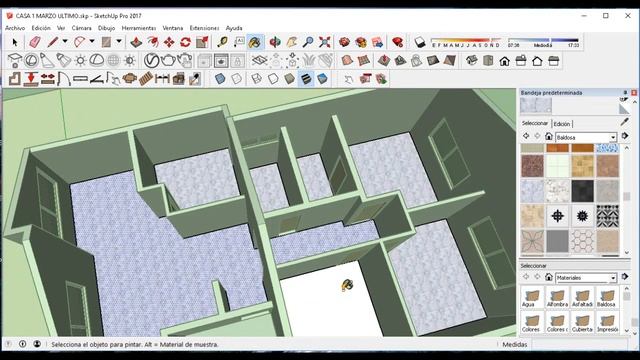This screenshot has width=640, height=360.
Task: Select the Move tool red arrows
Action: pos(169,42)
